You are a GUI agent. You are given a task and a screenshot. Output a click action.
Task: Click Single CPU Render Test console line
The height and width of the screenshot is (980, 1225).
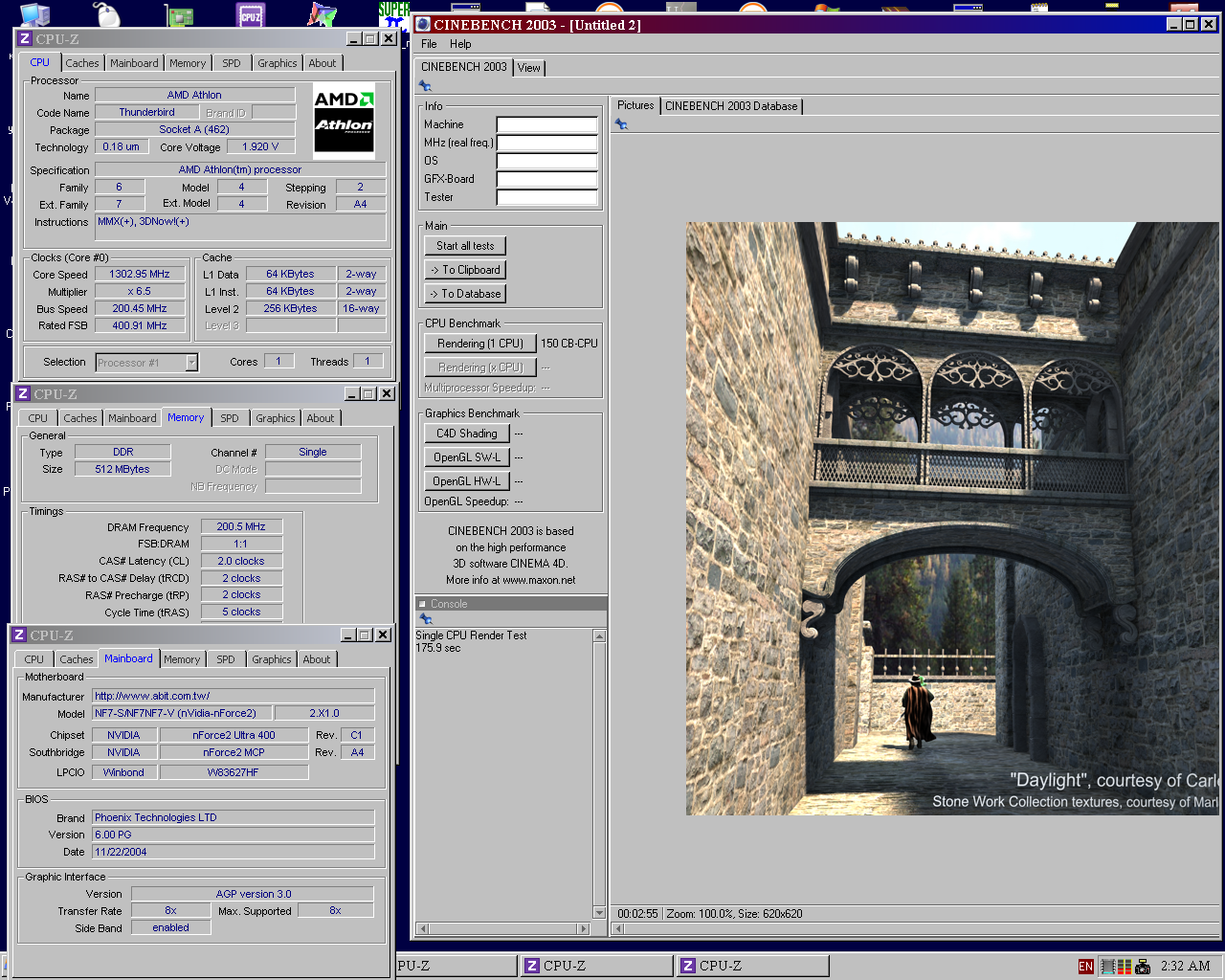coord(471,635)
